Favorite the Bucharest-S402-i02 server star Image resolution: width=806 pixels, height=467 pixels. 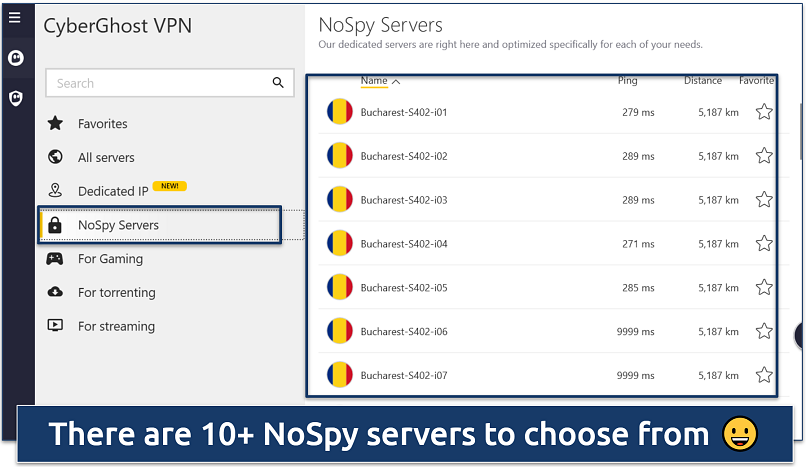click(764, 155)
